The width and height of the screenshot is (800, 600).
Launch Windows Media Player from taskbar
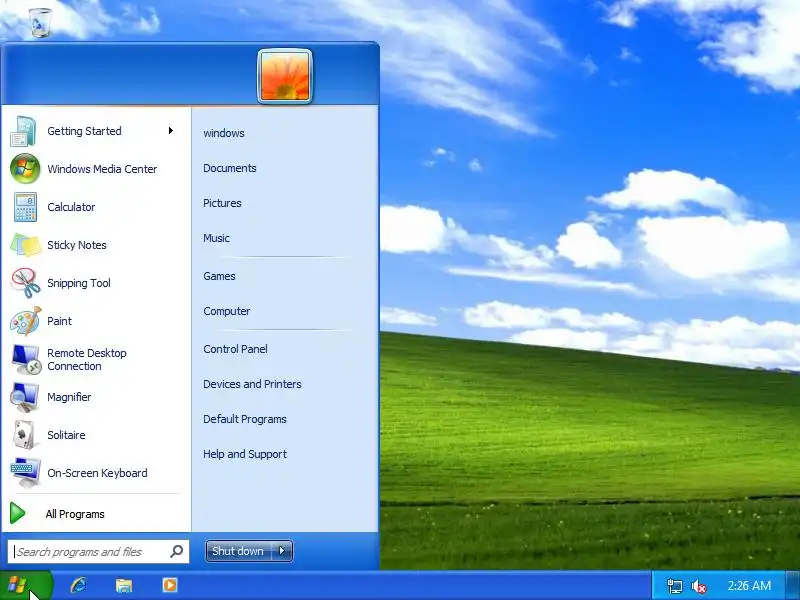coord(170,585)
